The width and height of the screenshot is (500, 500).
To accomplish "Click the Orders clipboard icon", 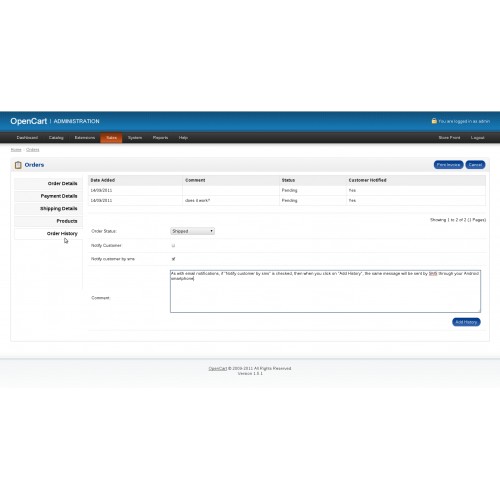I will 18,165.
